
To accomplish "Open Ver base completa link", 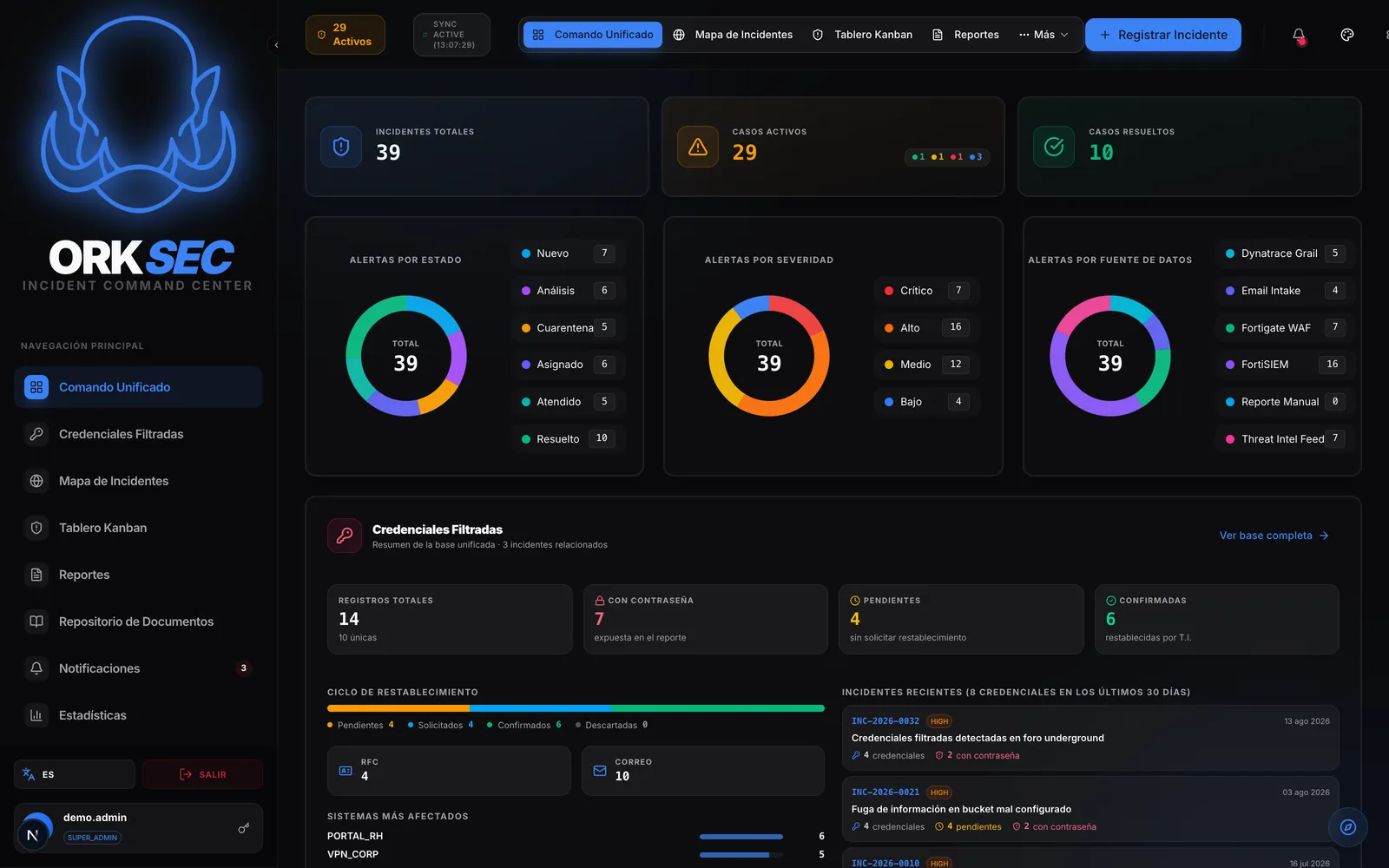I will tap(1274, 536).
